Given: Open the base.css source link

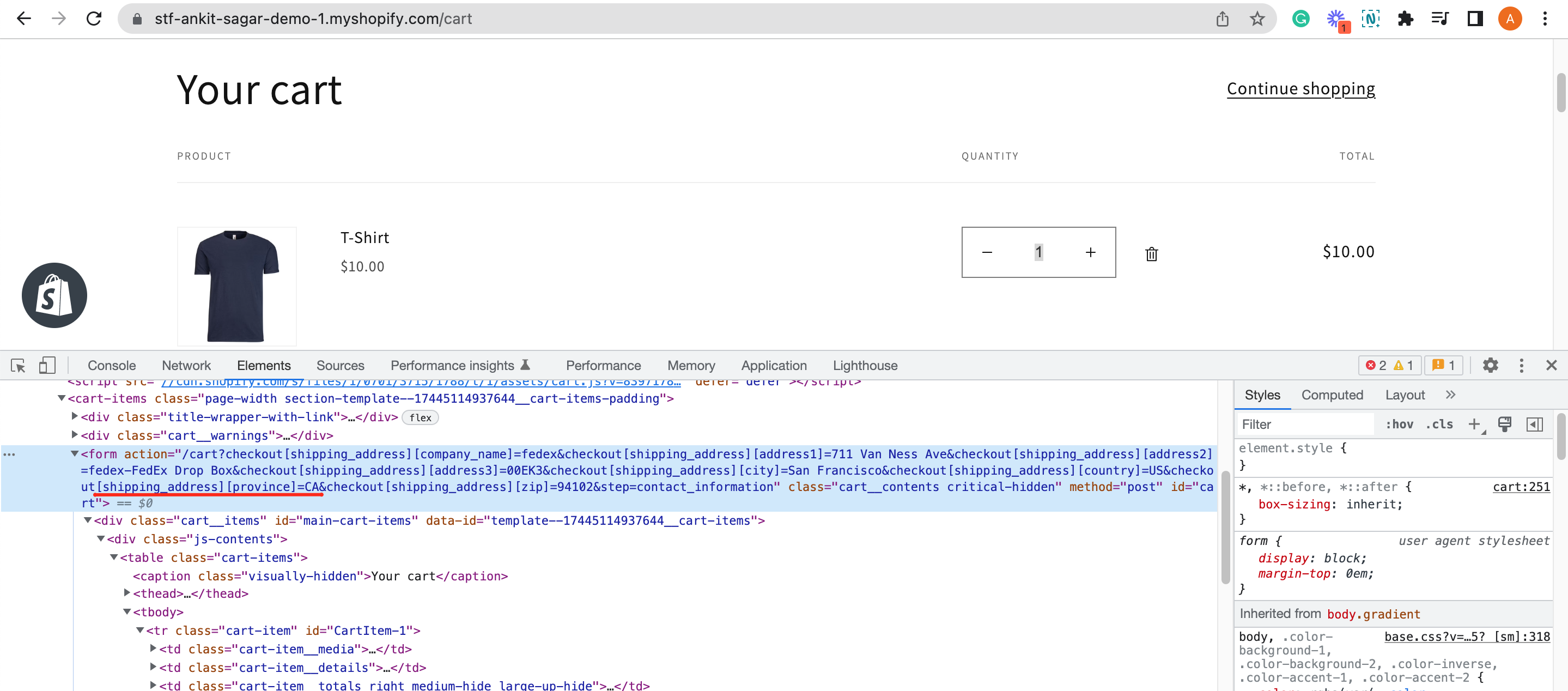Looking at the screenshot, I should pyautogui.click(x=1467, y=636).
